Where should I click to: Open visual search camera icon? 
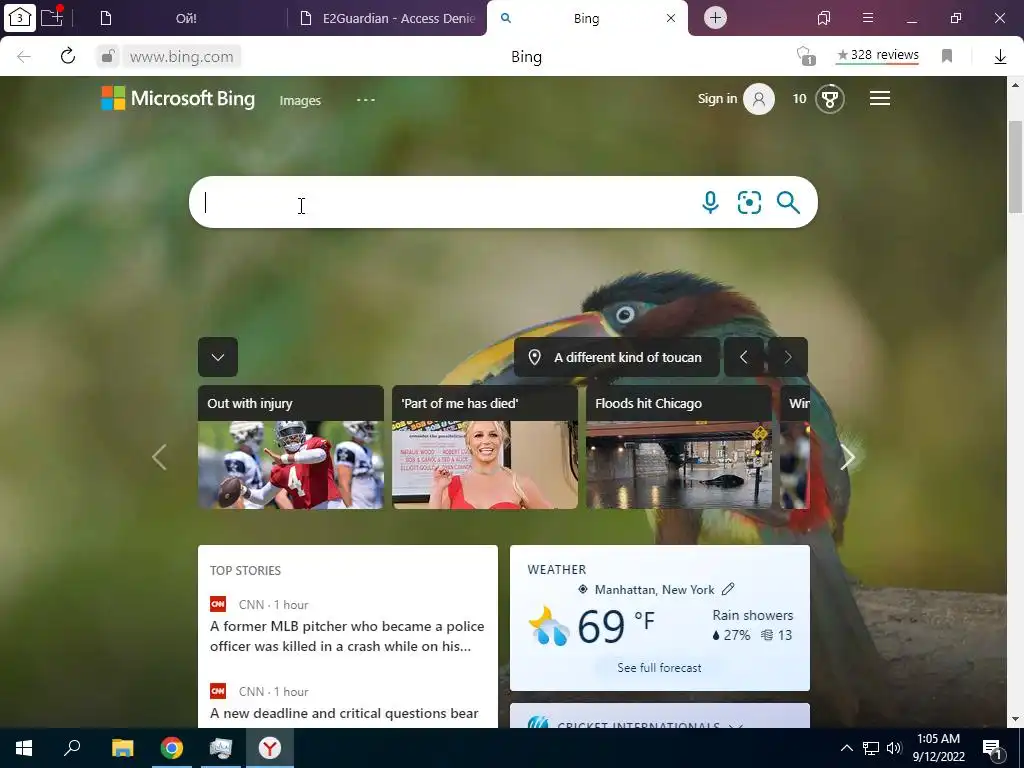(749, 202)
